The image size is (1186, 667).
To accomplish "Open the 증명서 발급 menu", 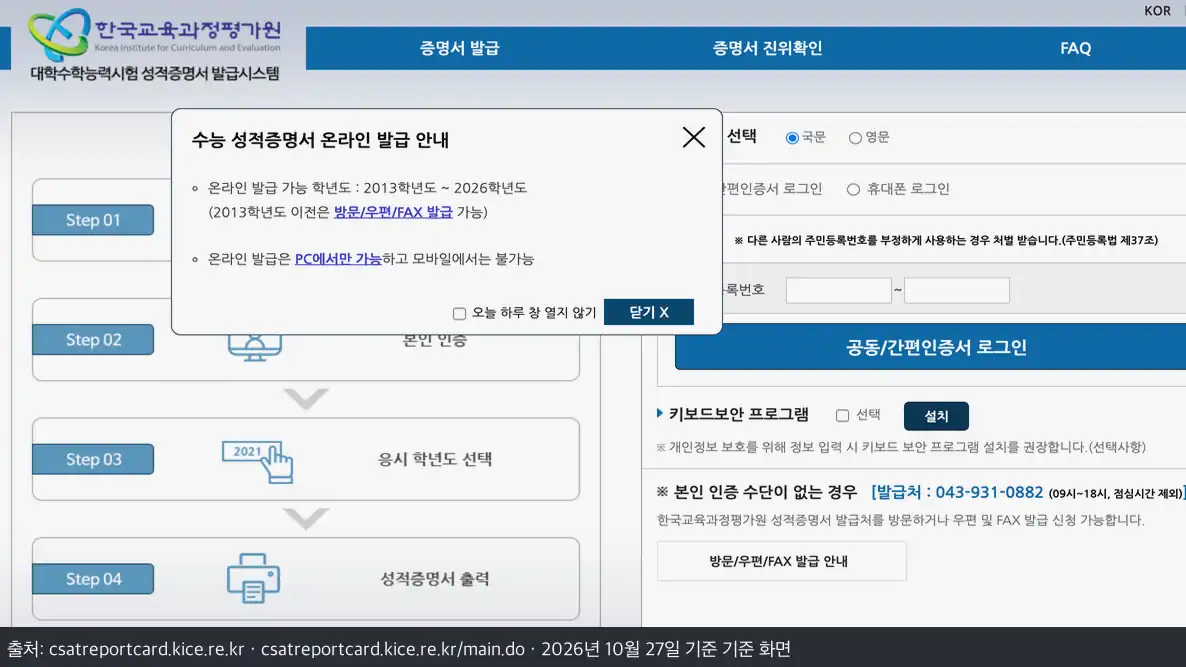I will point(459,48).
